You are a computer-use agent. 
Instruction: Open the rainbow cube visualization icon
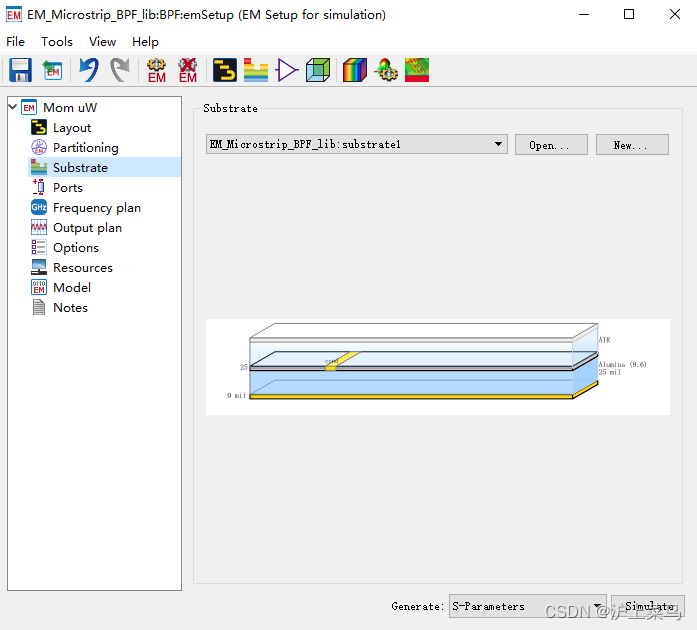[355, 70]
